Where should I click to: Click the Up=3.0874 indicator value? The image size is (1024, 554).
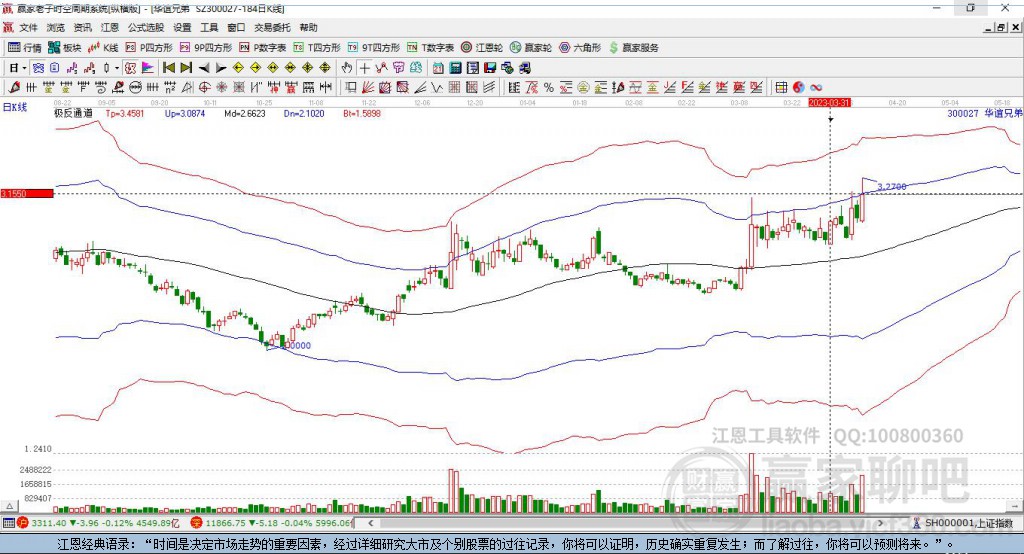pyautogui.click(x=185, y=113)
